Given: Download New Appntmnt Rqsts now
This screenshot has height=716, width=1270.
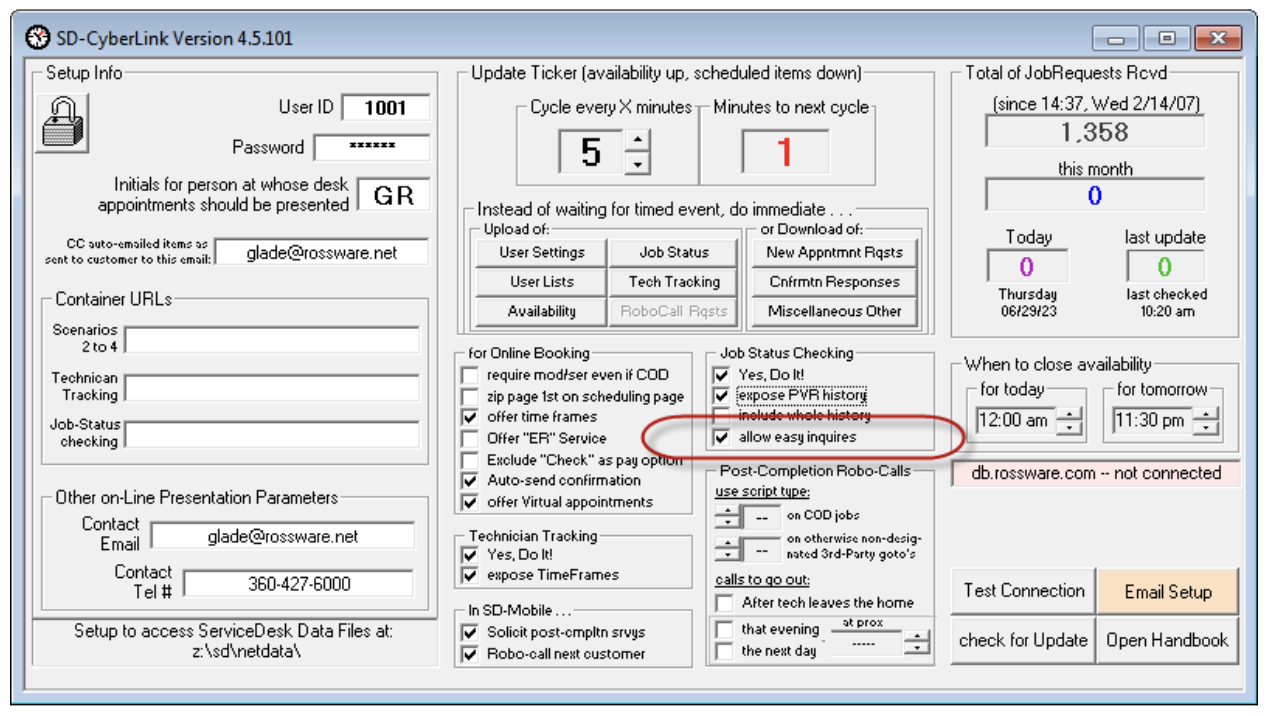Looking at the screenshot, I should (834, 253).
